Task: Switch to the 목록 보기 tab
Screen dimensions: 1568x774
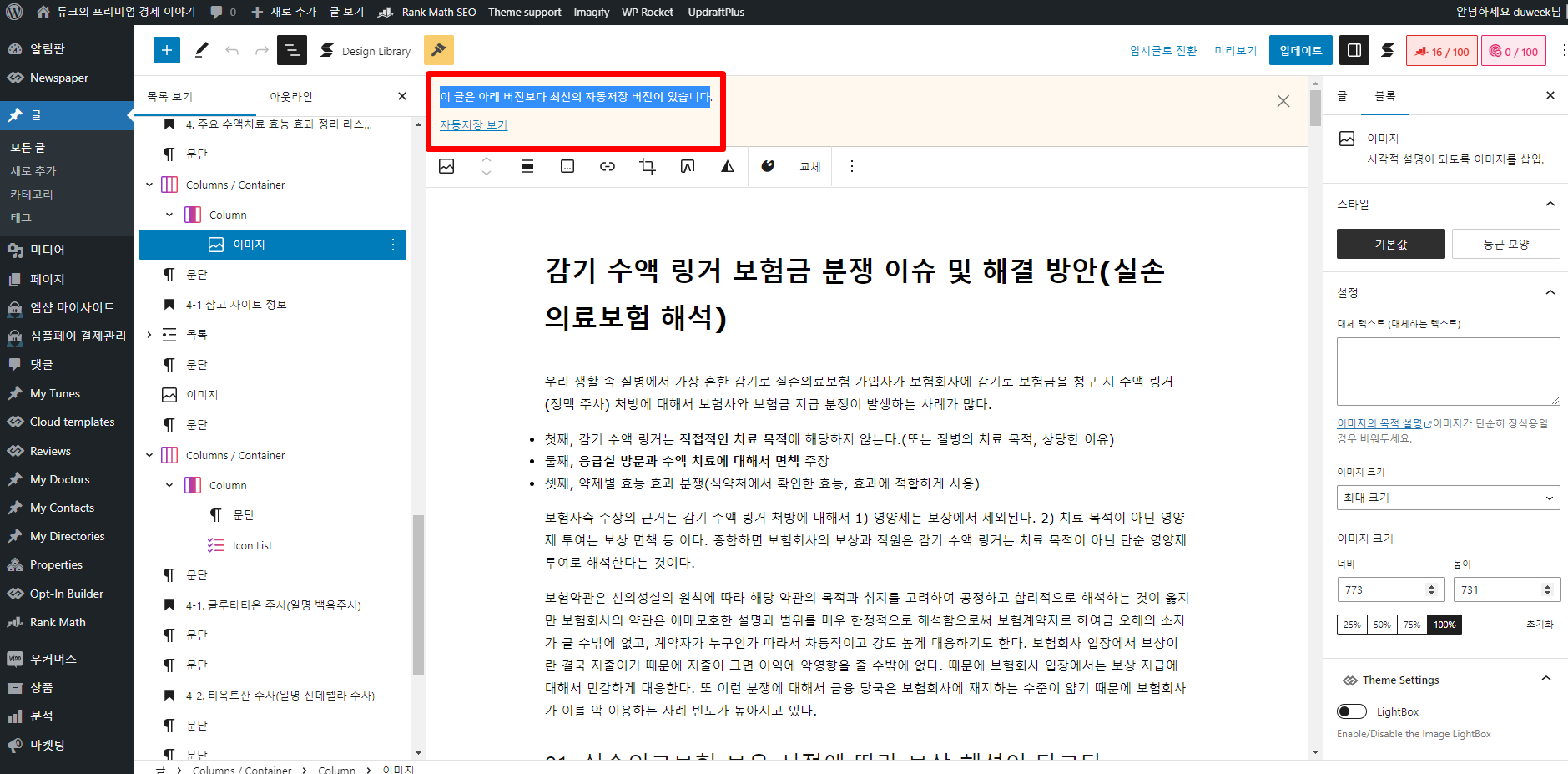Action: pos(170,96)
